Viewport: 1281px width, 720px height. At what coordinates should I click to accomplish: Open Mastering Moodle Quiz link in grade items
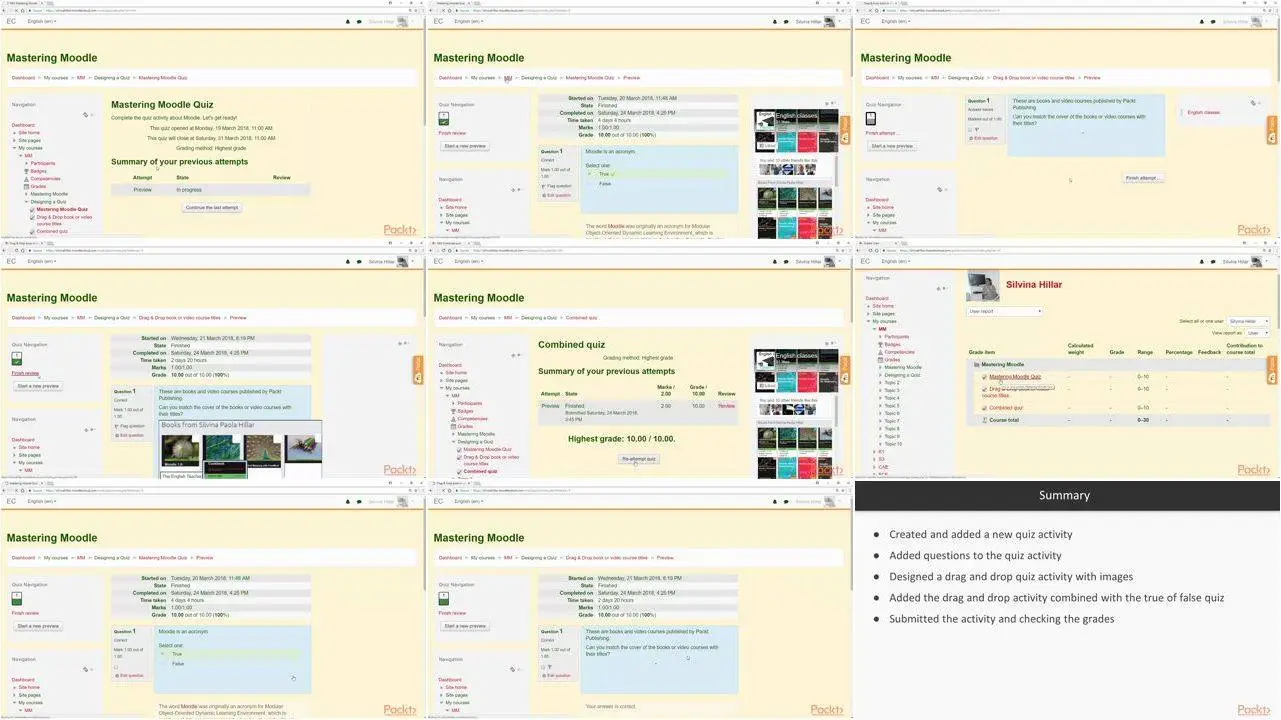[1015, 377]
